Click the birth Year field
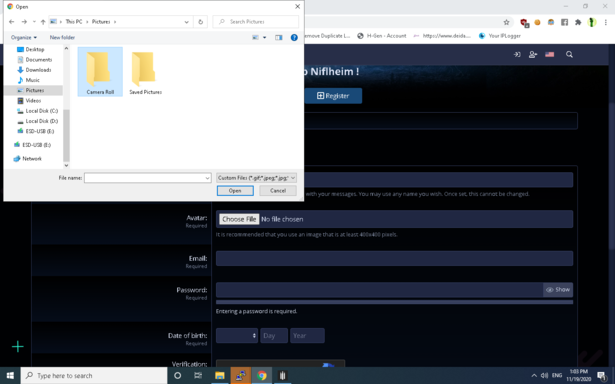 (307, 336)
